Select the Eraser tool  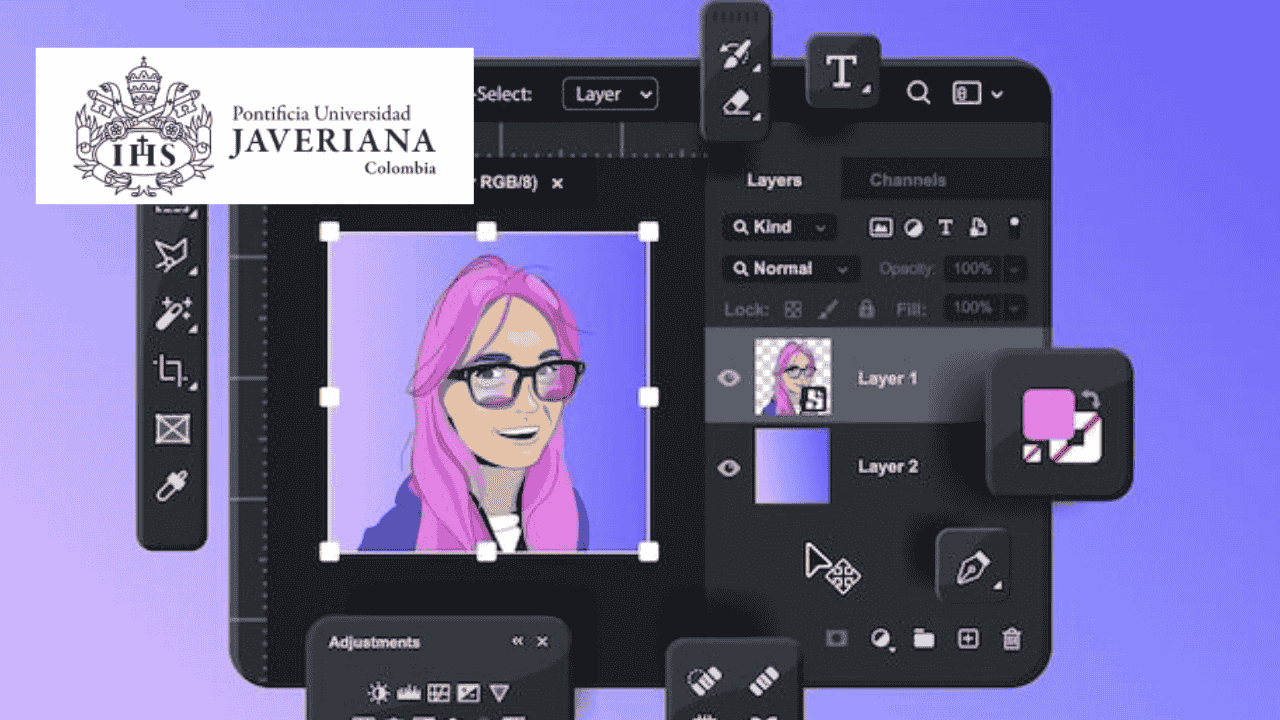click(735, 101)
